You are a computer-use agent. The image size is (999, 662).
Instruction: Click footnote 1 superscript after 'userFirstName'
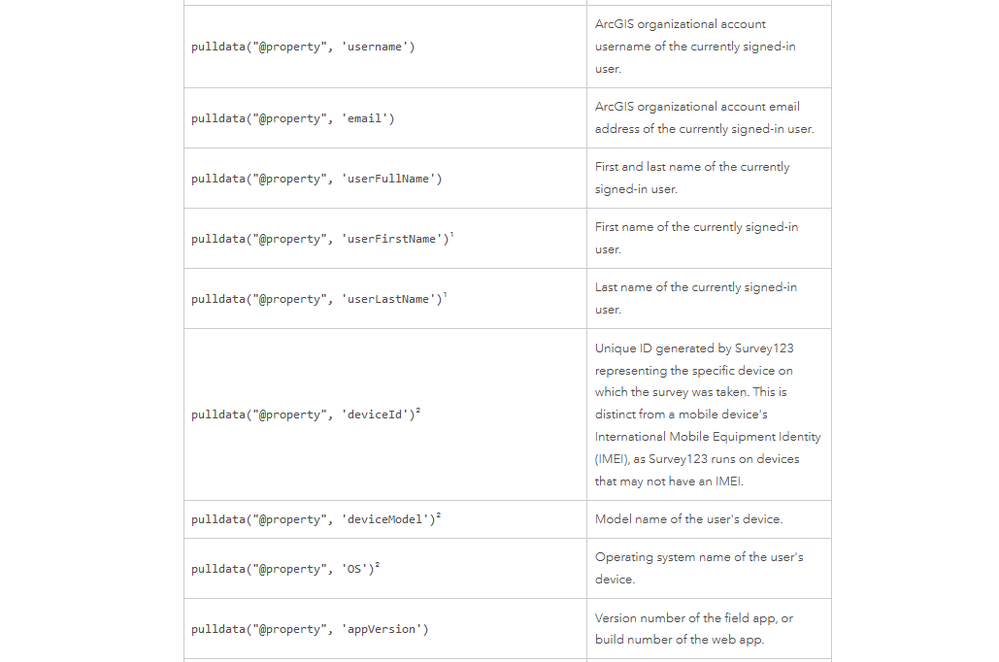pyautogui.click(x=453, y=235)
